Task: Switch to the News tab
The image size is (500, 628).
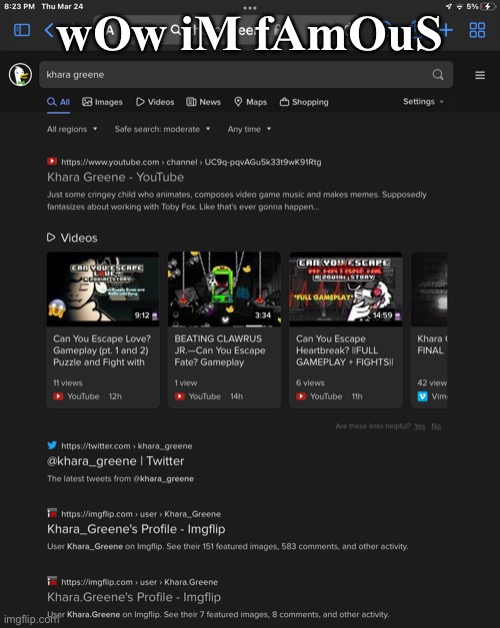Action: coord(204,102)
